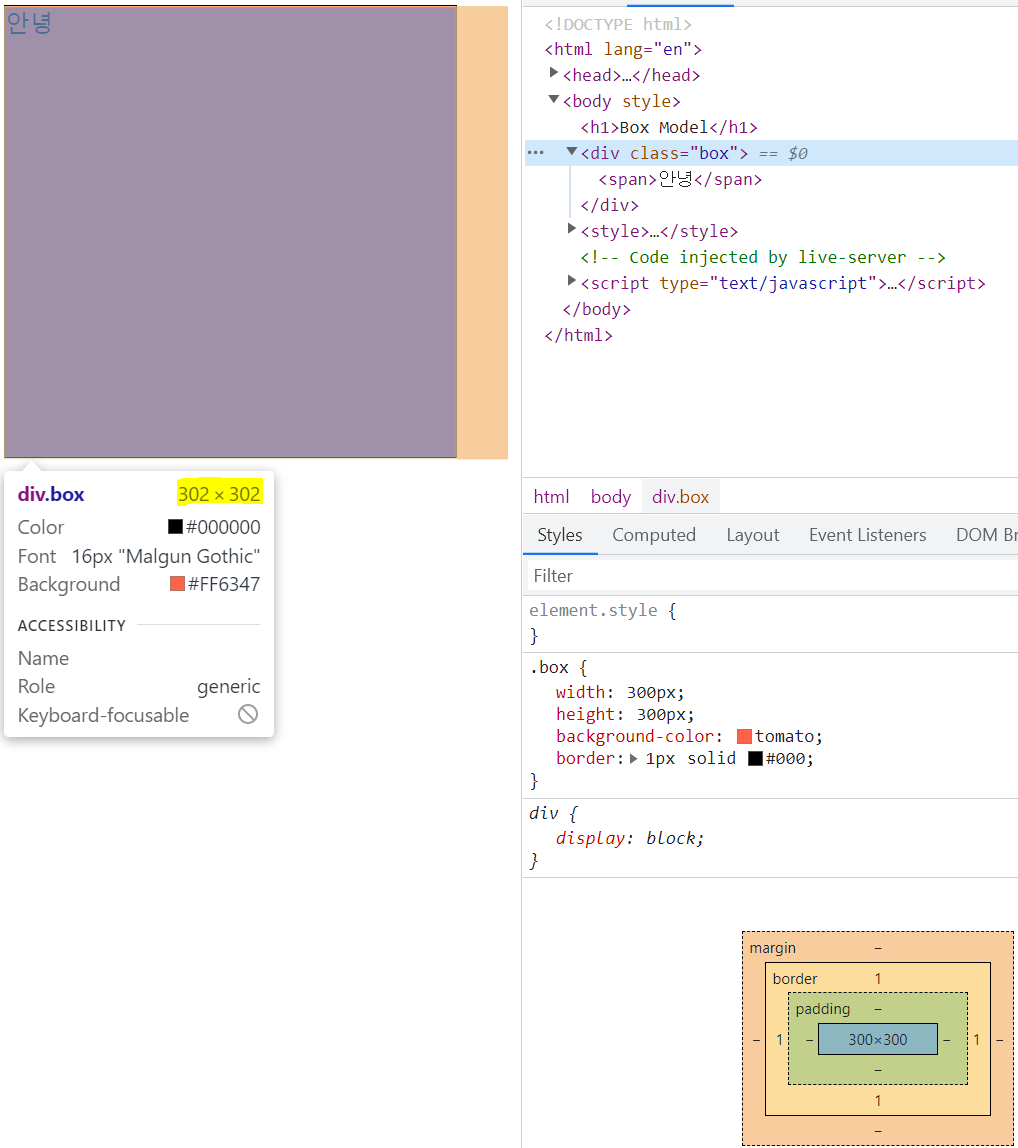Viewport: 1018px width, 1148px height.
Task: Select the Styles tab
Action: coord(560,535)
